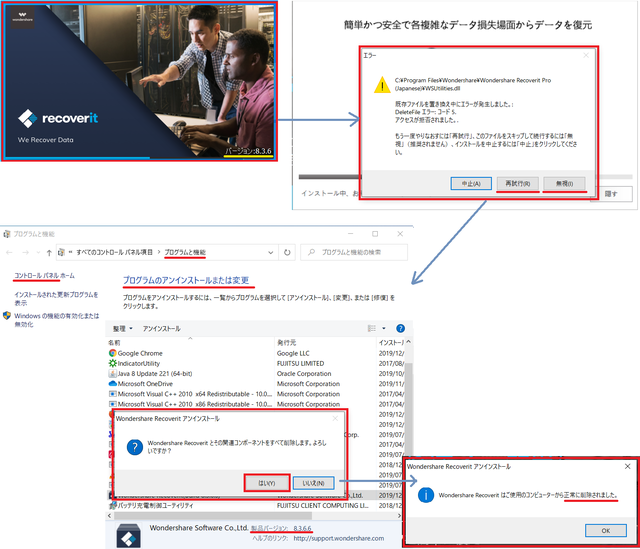Select バッテリ充電制御ユーティリティ in program list

(x=156, y=505)
